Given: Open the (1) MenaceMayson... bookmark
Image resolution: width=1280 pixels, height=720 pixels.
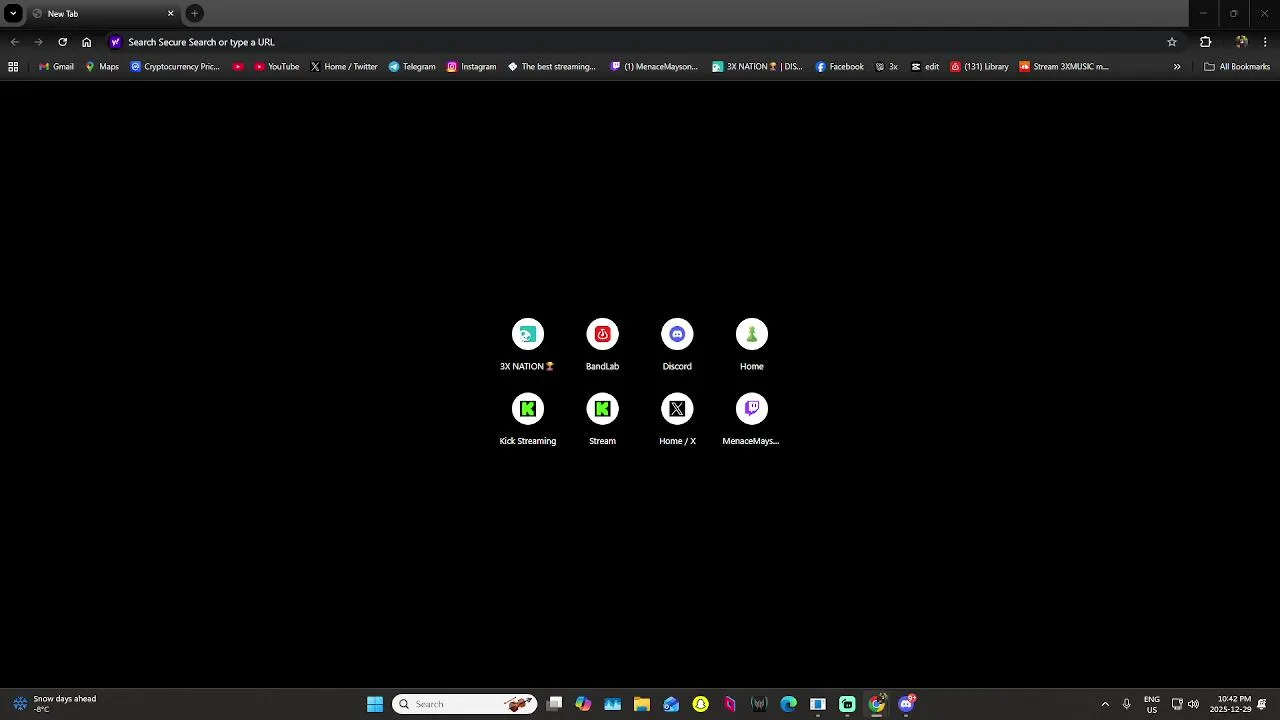Looking at the screenshot, I should point(654,67).
